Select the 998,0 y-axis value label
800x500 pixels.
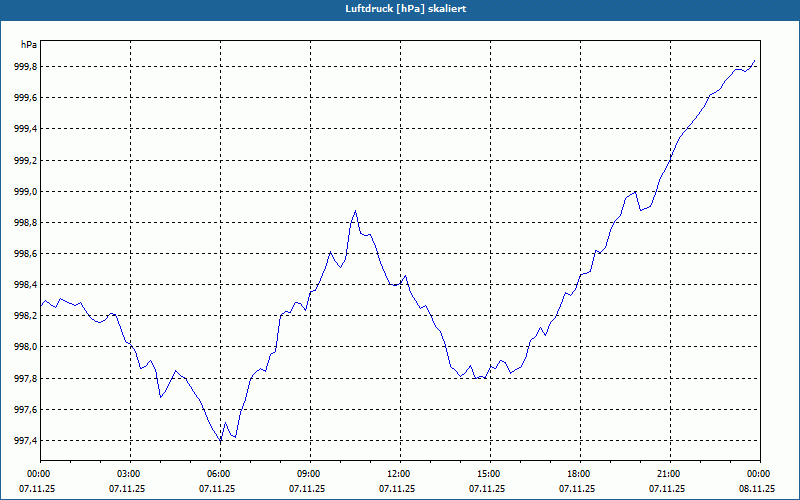coord(22,347)
